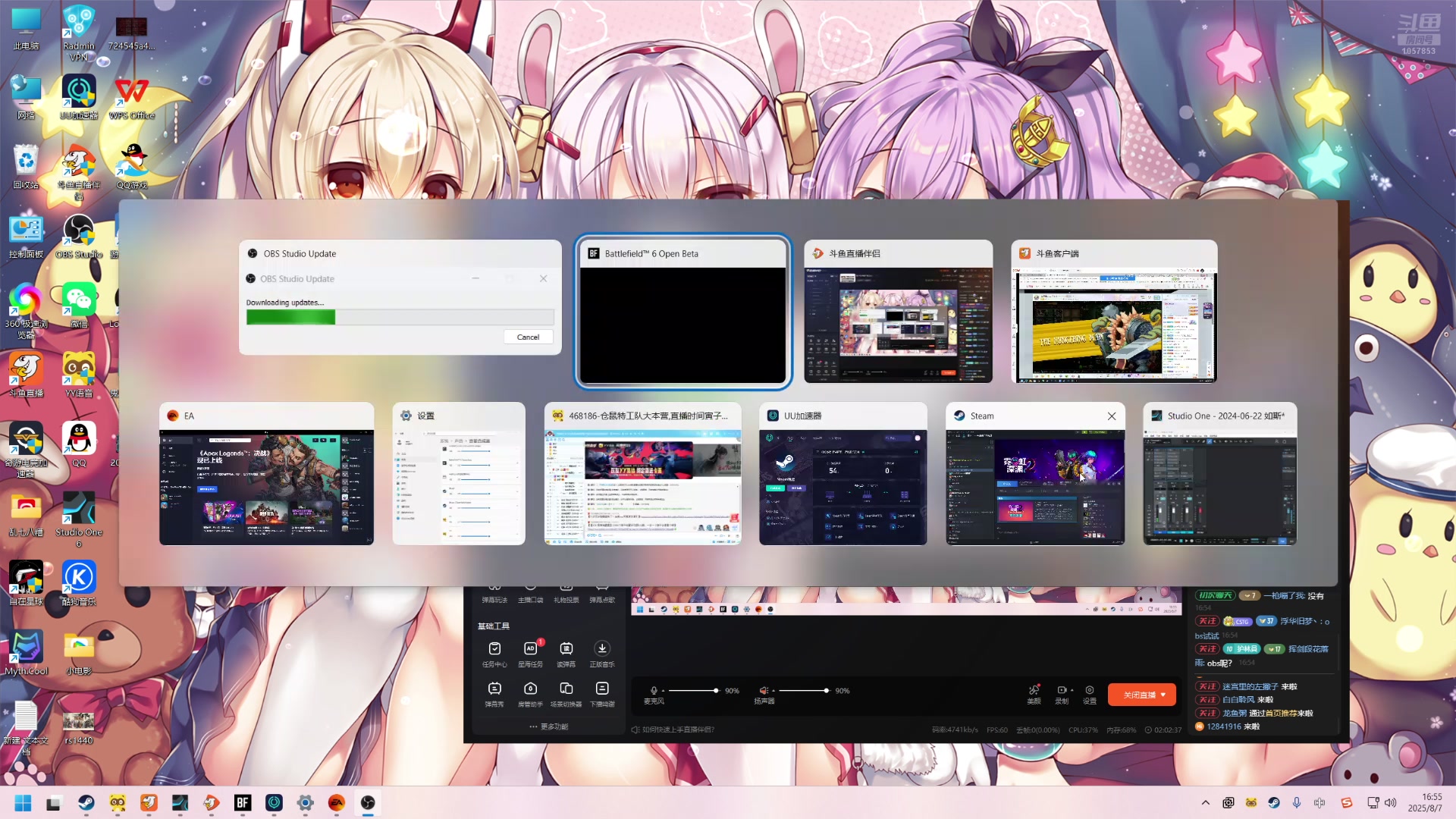Switch to the UU加速器 window thumbnail
The image size is (1456, 819).
pyautogui.click(x=843, y=473)
